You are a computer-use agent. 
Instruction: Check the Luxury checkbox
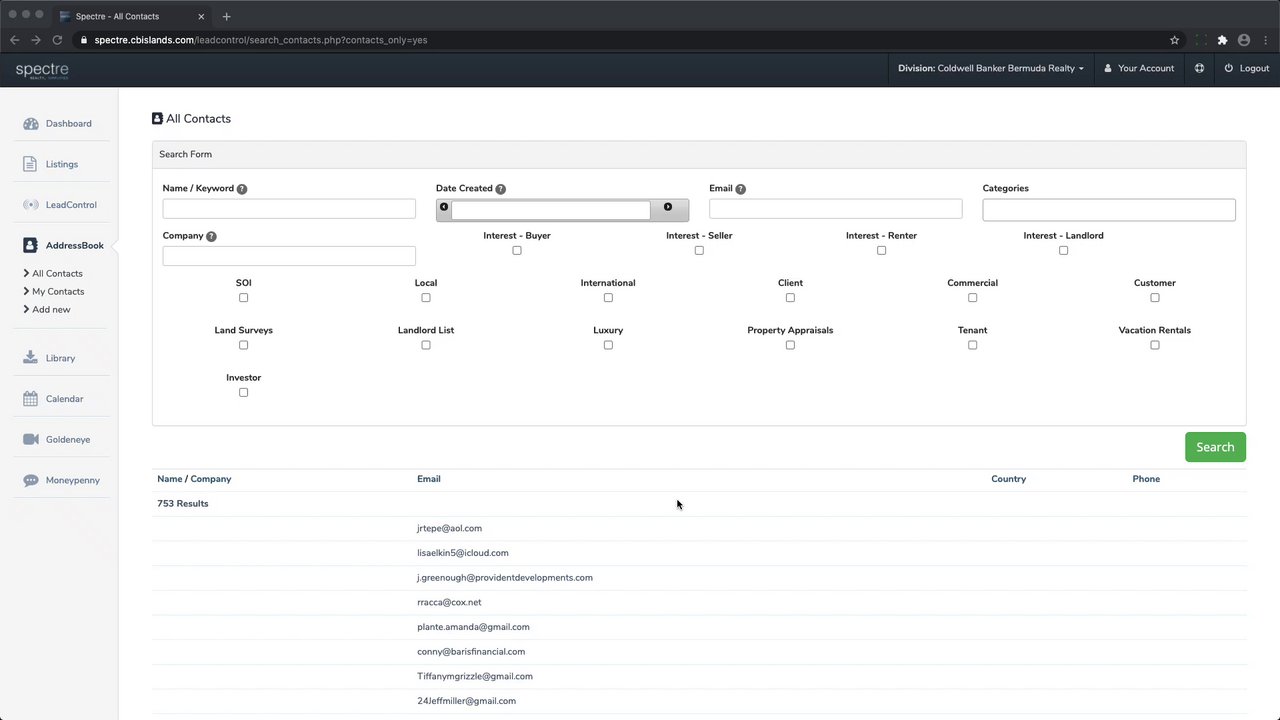pyautogui.click(x=608, y=345)
